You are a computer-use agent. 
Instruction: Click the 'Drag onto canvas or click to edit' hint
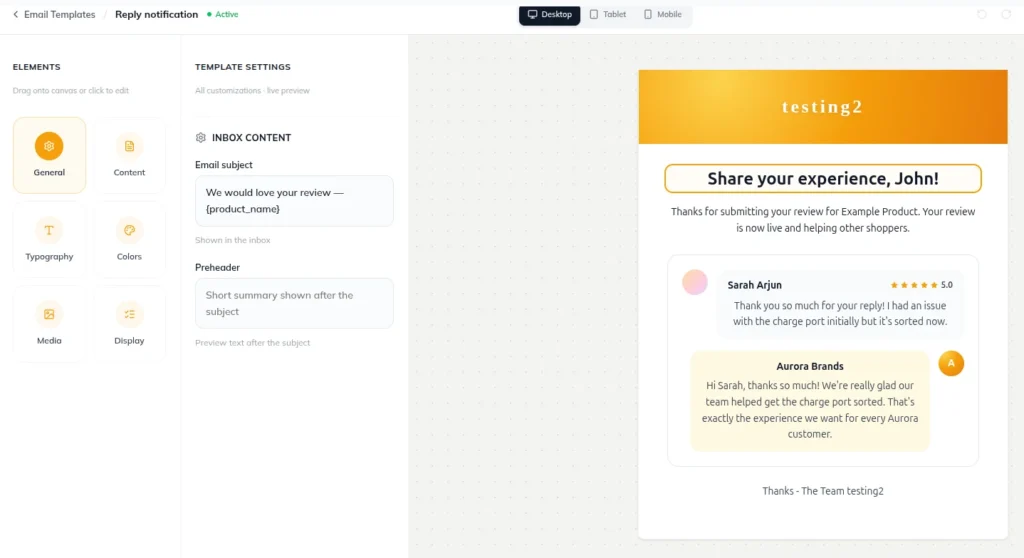(71, 90)
